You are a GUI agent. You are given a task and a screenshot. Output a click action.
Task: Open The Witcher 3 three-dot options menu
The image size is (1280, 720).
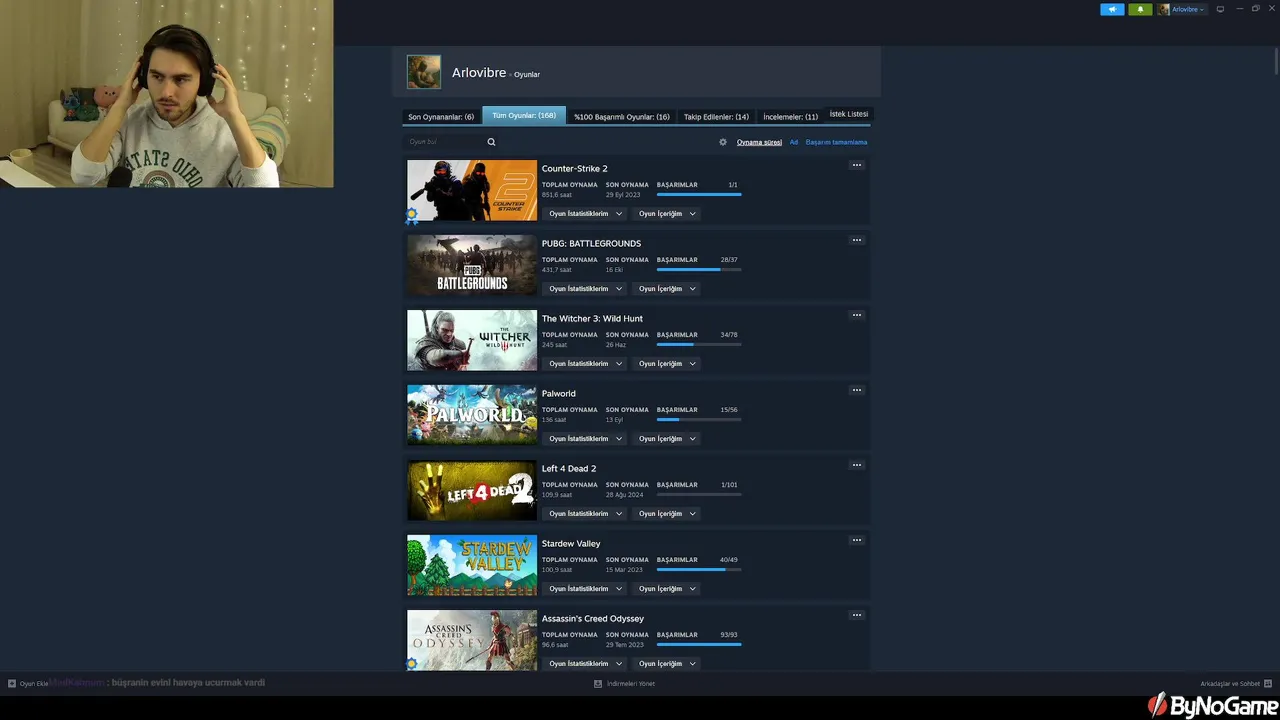click(x=857, y=315)
